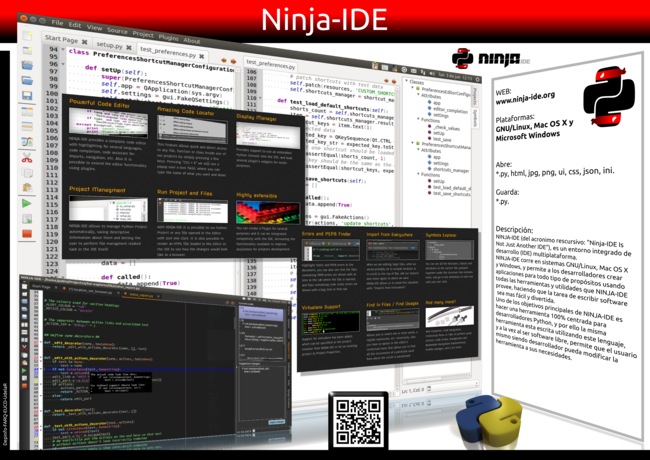The height and width of the screenshot is (460, 650).
Task: Collapse Attributes under PreferencesEditorConfig
Action: 418,95
